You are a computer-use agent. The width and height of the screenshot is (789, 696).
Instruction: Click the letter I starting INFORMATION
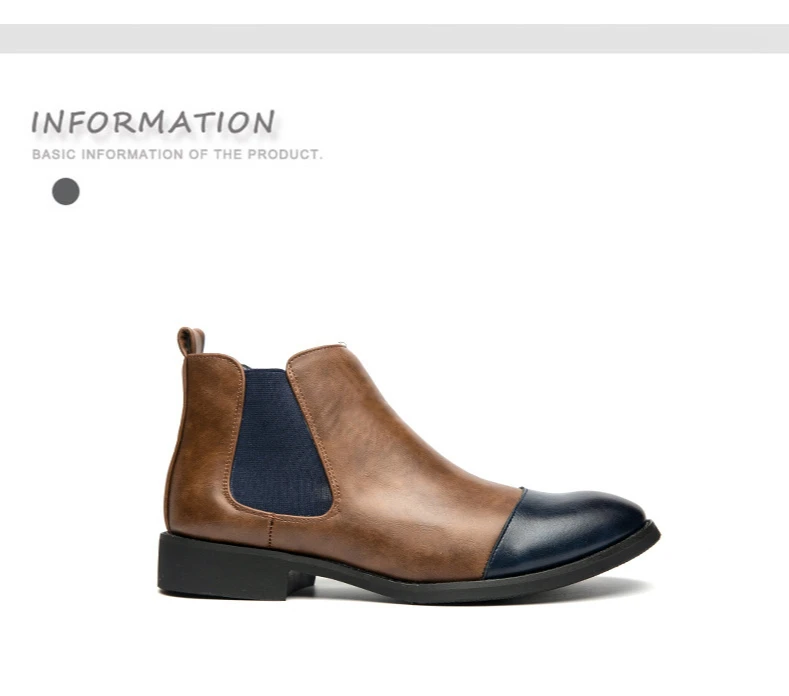[36, 123]
